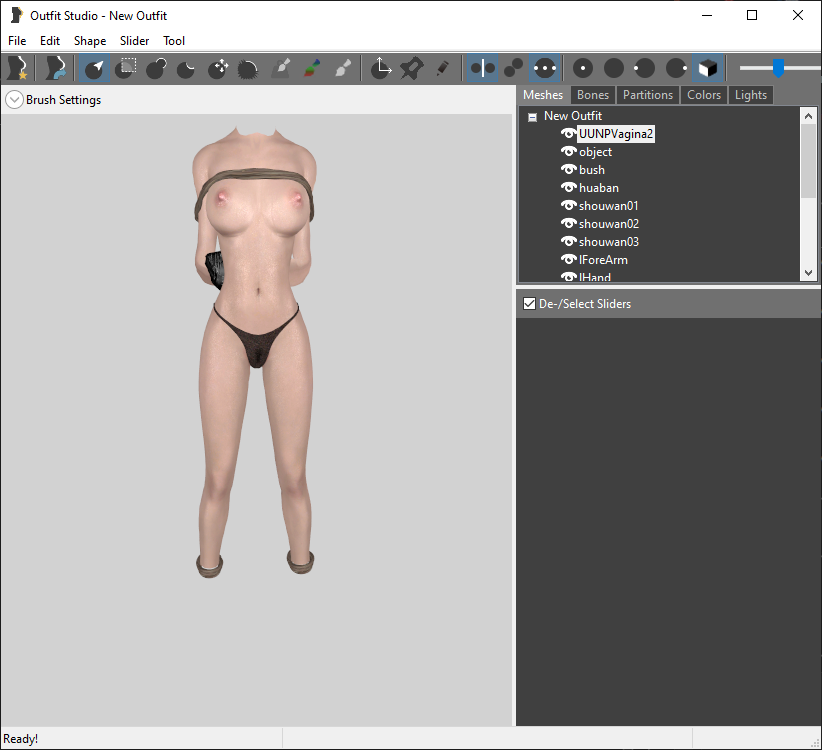
Task: Select the huaban mesh name
Action: pos(599,188)
